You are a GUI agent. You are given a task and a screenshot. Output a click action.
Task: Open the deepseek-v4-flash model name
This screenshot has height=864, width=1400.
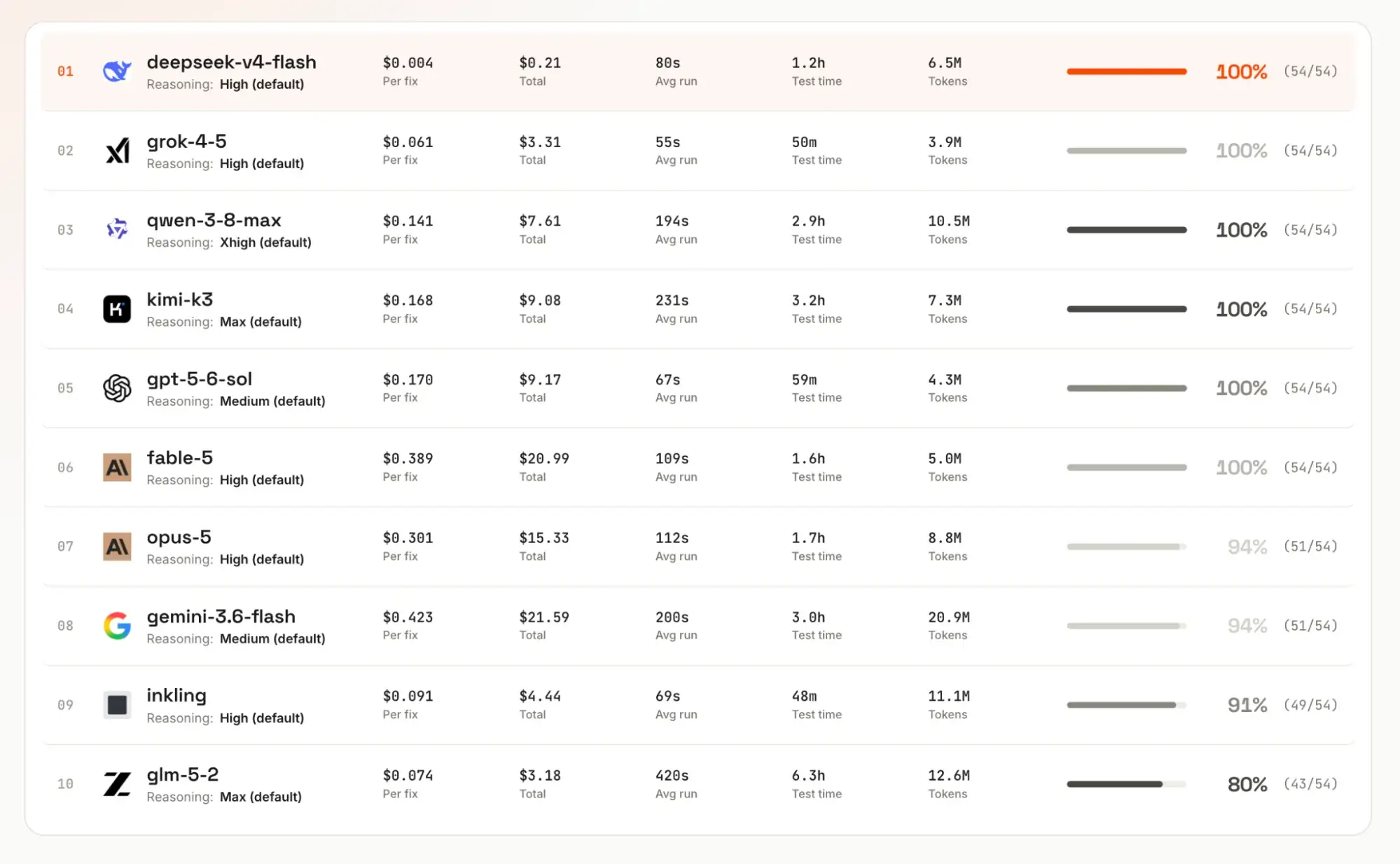231,62
